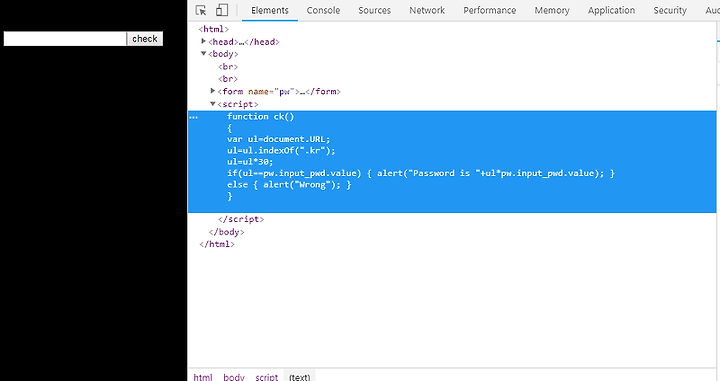Viewport: 720px width, 381px height.
Task: Click the html breadcrumb
Action: [x=203, y=377]
